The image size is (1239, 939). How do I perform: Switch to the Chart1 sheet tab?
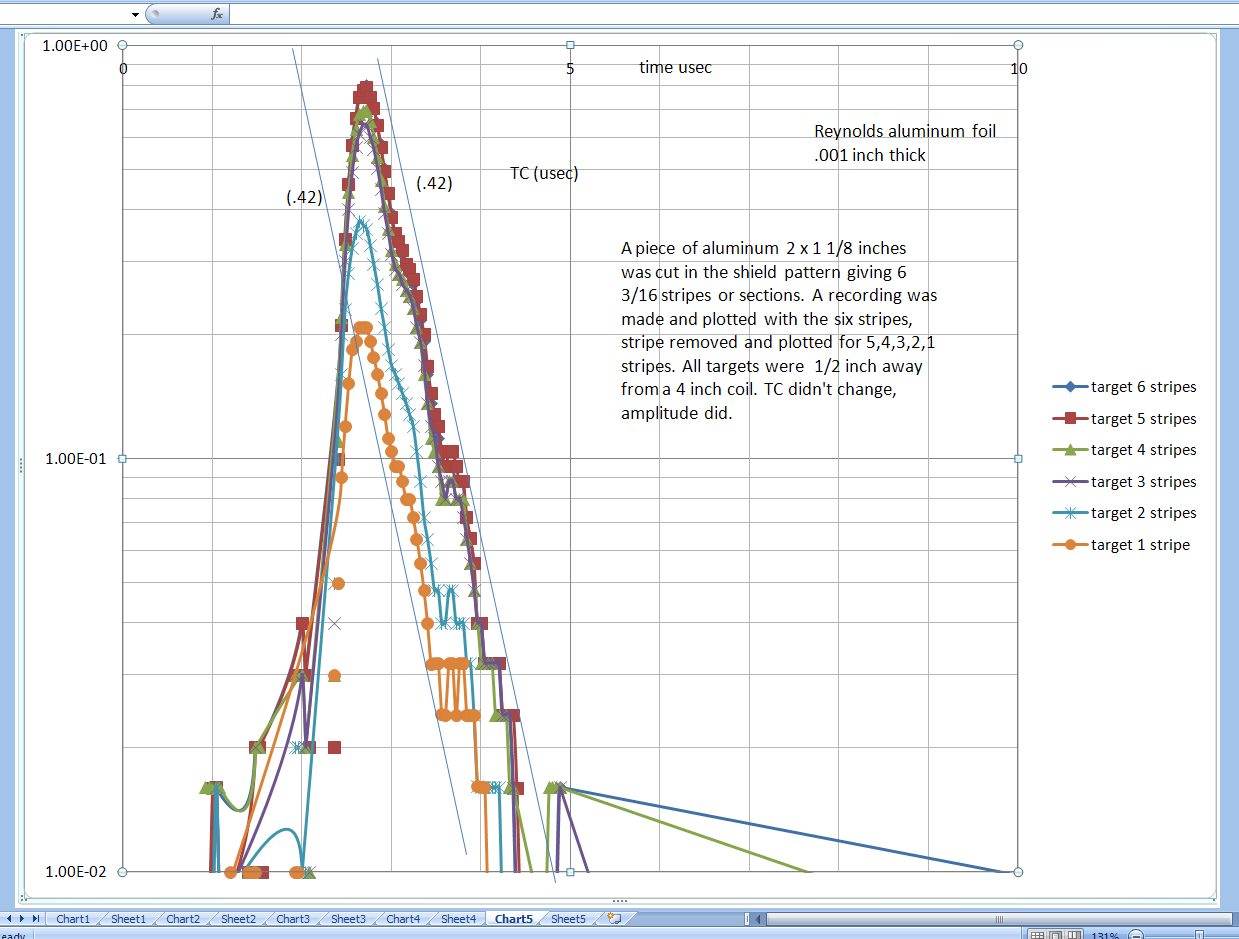pos(72,919)
